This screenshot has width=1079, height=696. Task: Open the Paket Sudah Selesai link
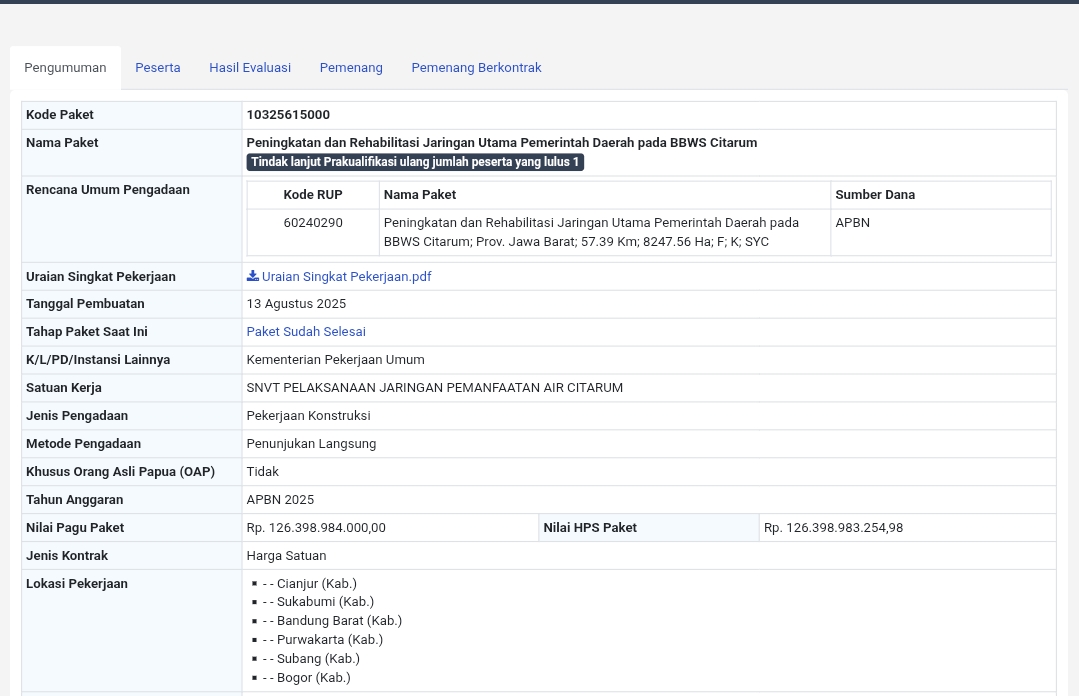click(305, 332)
